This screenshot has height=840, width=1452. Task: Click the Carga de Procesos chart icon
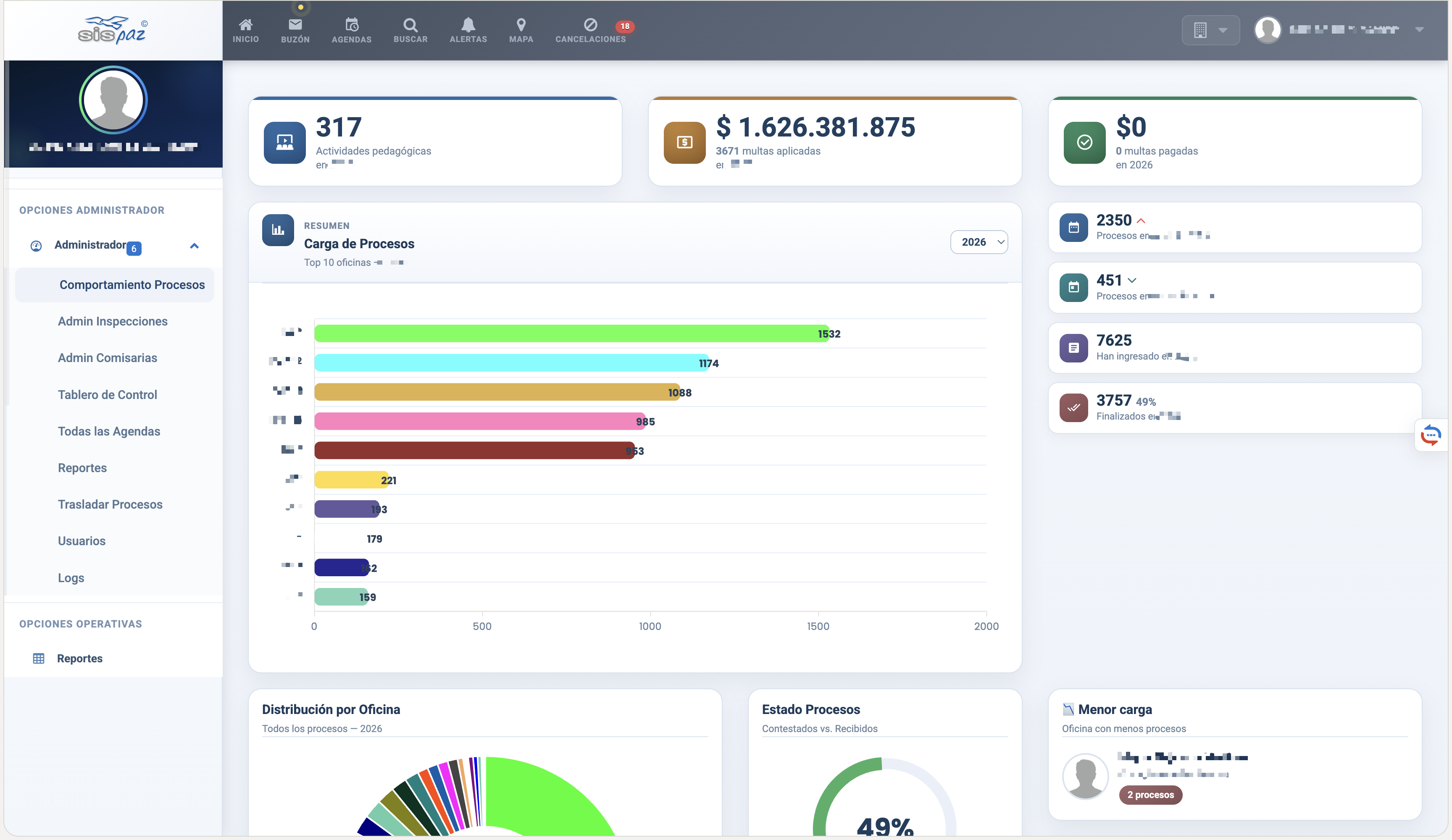[x=278, y=231]
